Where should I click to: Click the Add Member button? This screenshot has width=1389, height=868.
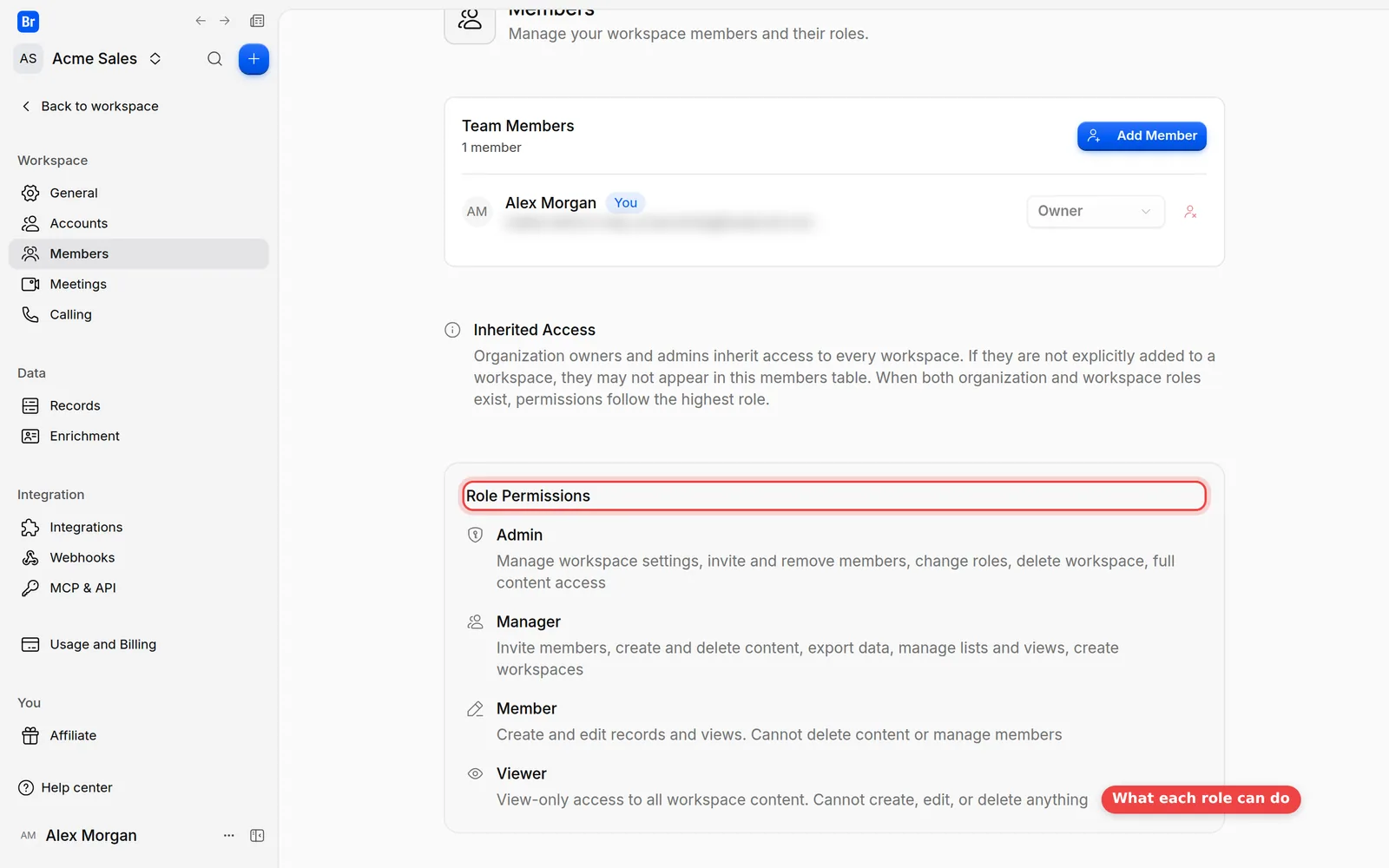click(x=1142, y=136)
